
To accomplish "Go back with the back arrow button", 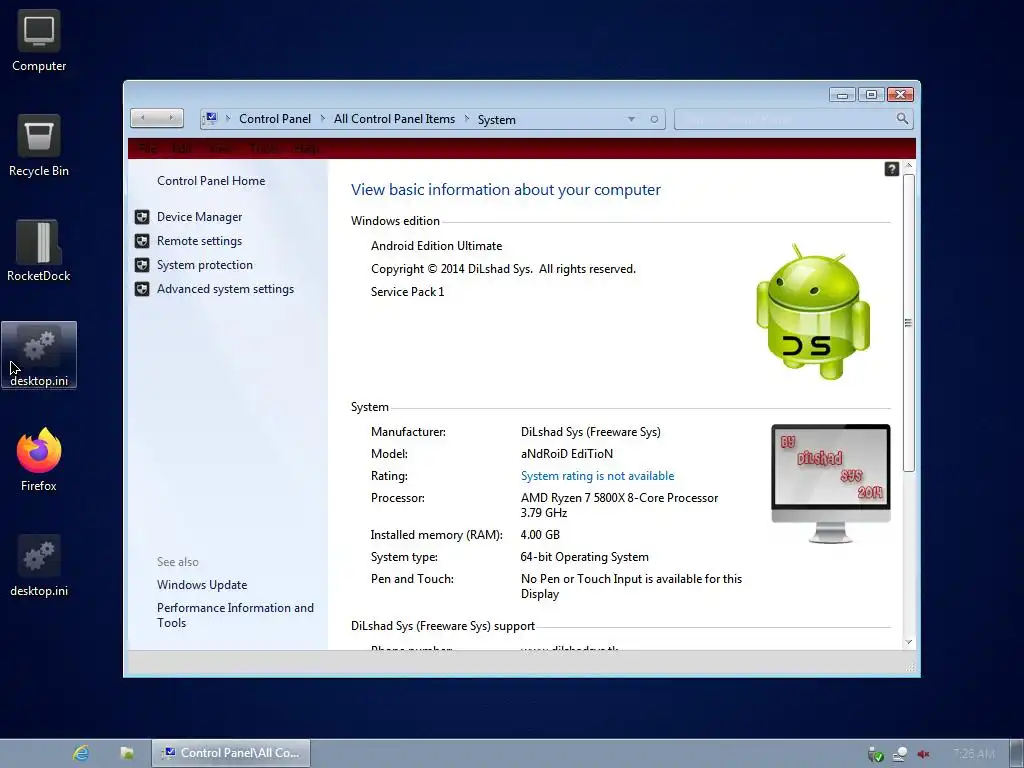I will pyautogui.click(x=143, y=118).
